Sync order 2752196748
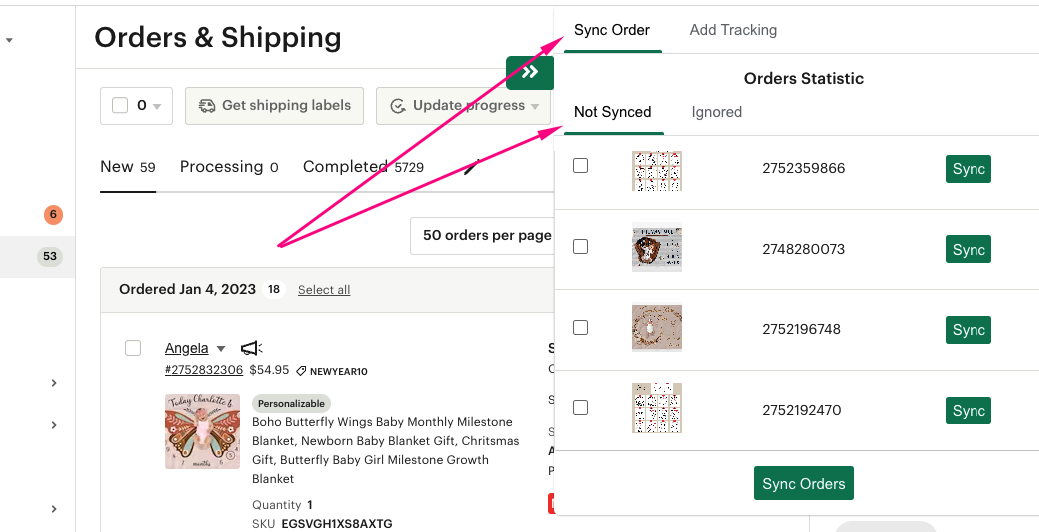1039x532 pixels. pyautogui.click(x=967, y=330)
